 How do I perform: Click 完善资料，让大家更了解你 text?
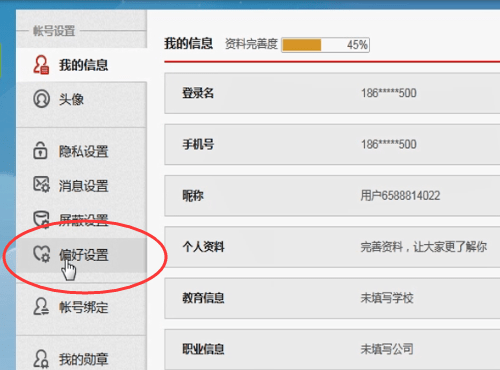424,247
